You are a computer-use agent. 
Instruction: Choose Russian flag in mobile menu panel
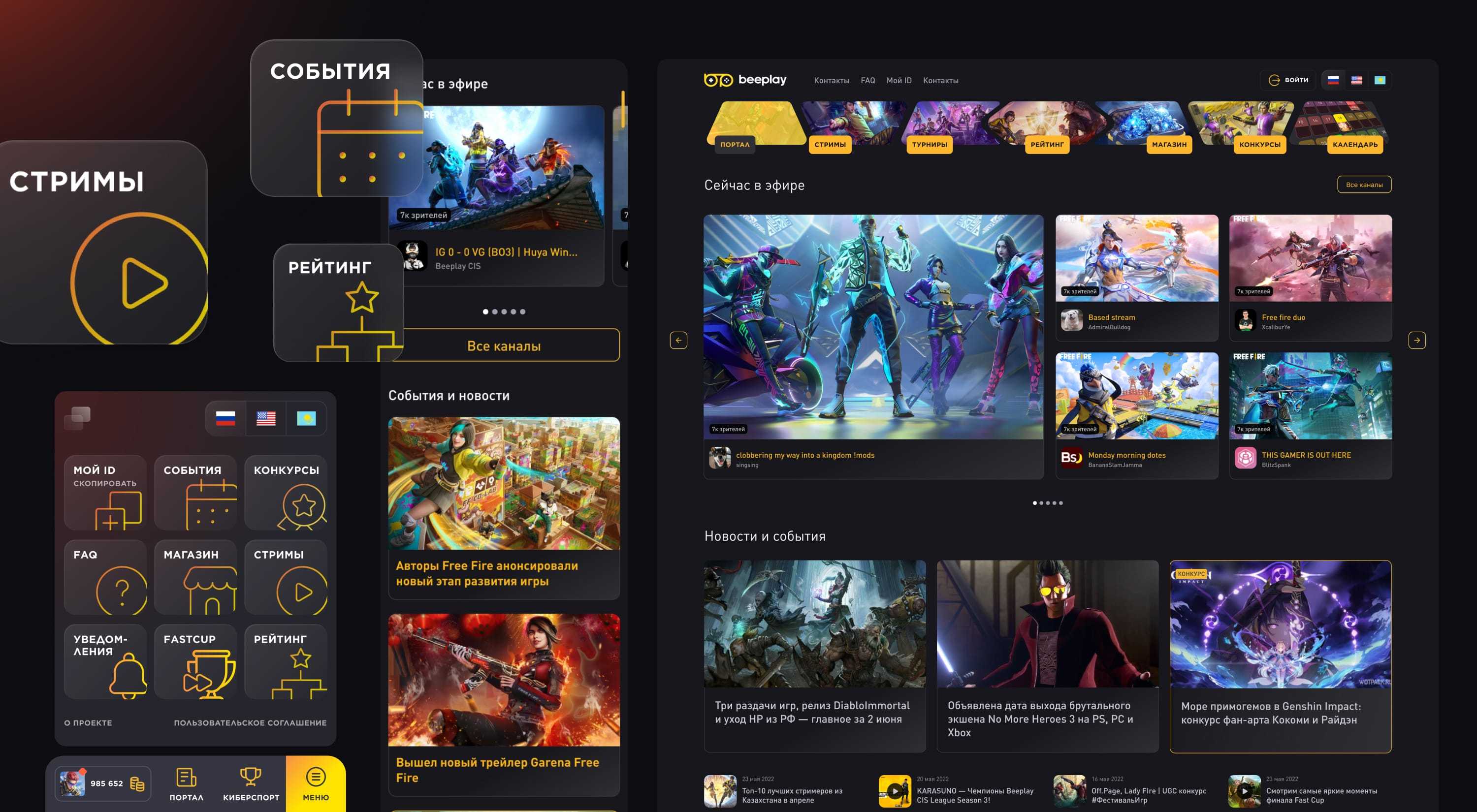[225, 418]
